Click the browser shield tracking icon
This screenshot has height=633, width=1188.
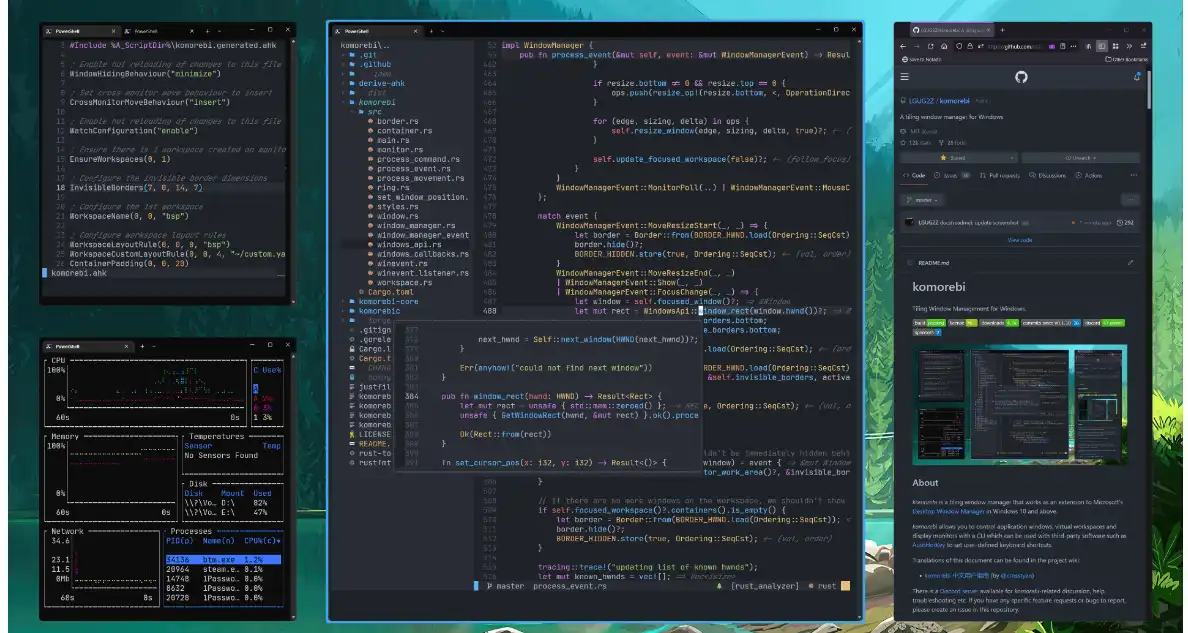(959, 46)
